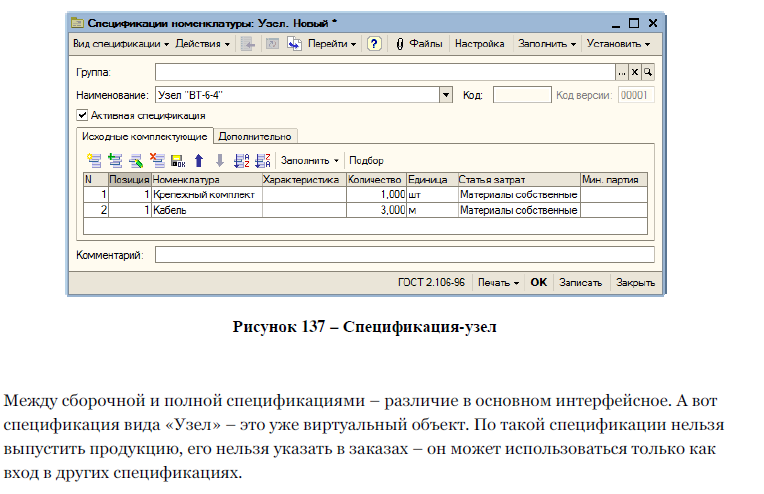The height and width of the screenshot is (494, 764).
Task: Open the Печать dropdown menu
Action: click(x=498, y=283)
